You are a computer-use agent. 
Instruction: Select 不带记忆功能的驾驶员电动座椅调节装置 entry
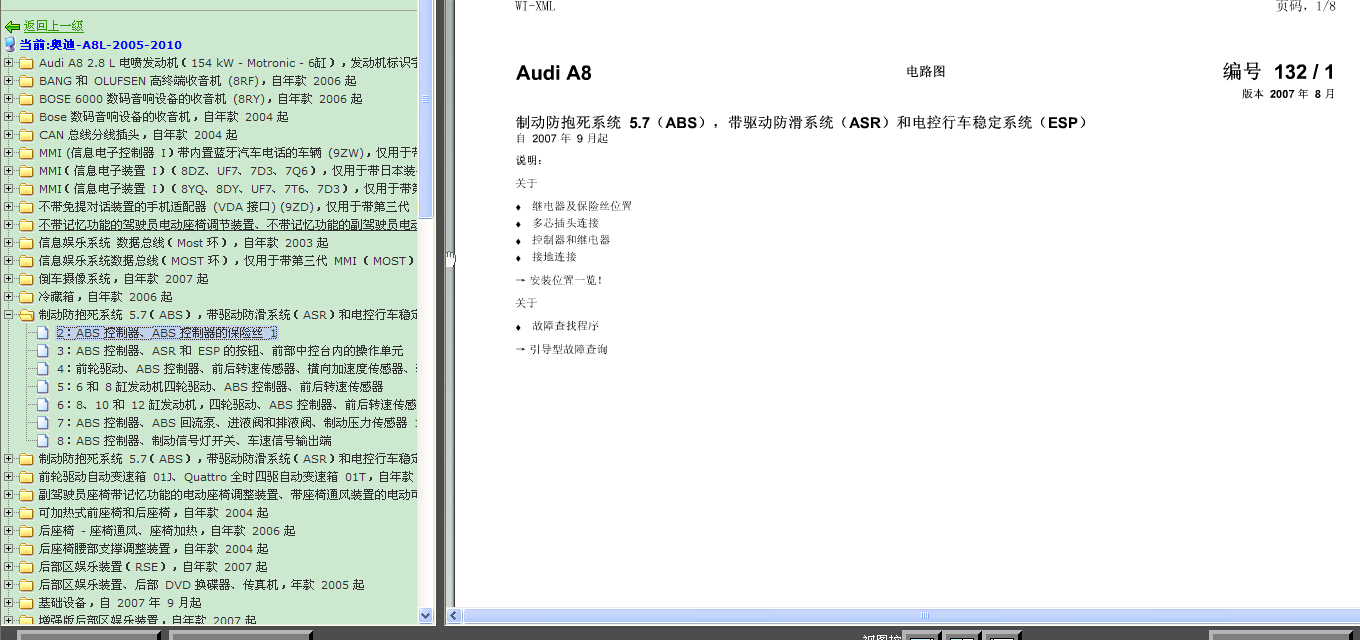228,225
